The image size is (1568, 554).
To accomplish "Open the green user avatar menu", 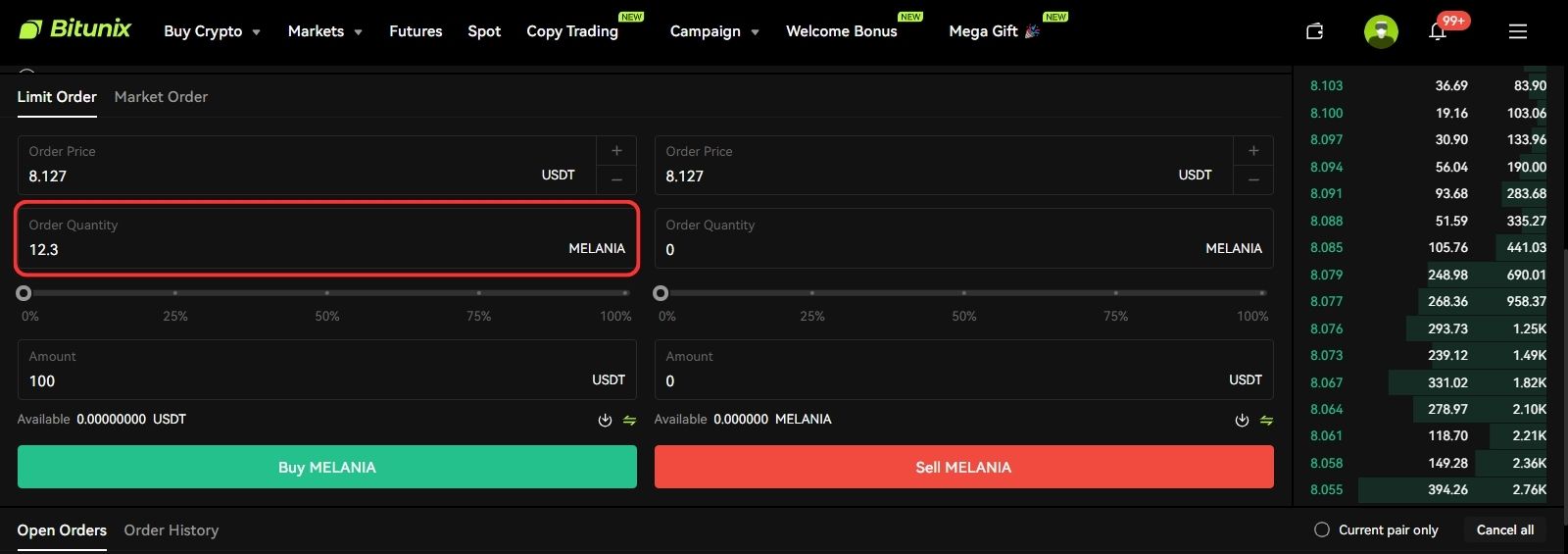I will click(x=1381, y=31).
